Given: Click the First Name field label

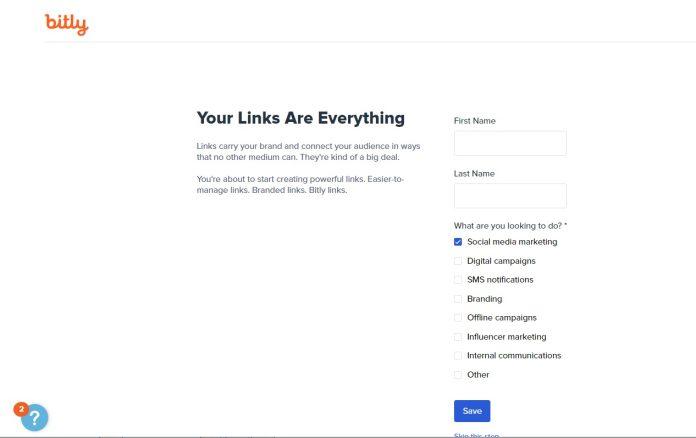Looking at the screenshot, I should [x=475, y=121].
